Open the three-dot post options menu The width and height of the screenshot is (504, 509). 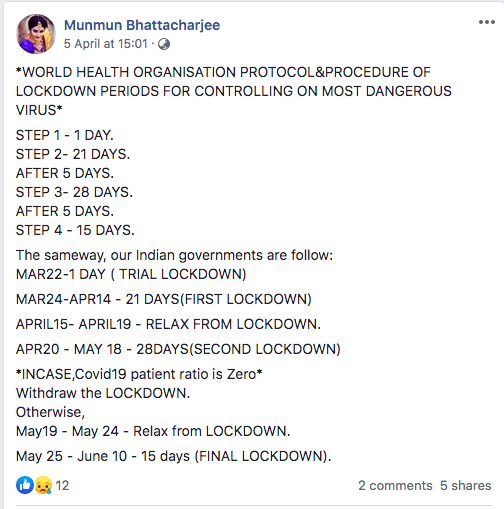486,22
